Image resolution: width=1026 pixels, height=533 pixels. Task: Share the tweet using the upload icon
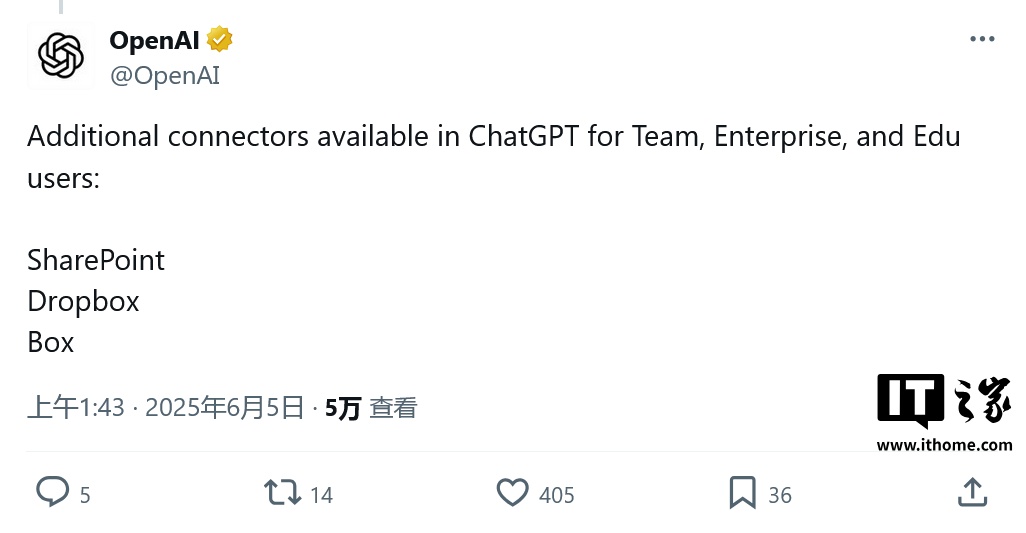(x=972, y=492)
